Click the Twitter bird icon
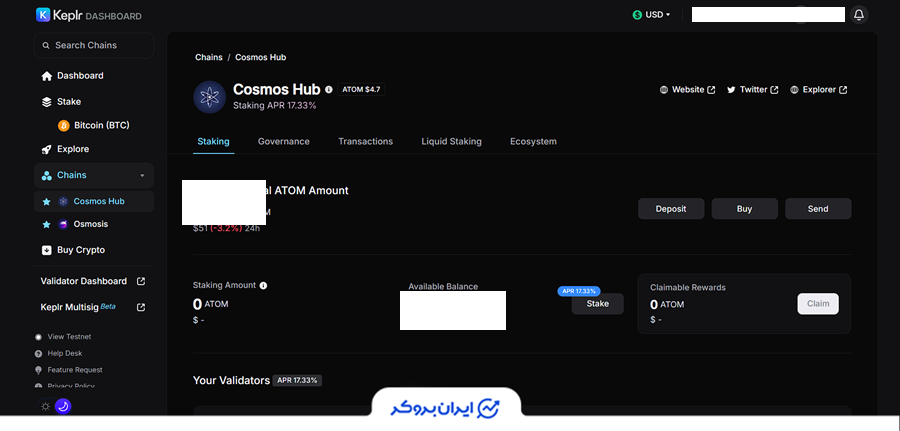The image size is (900, 431). 731,90
